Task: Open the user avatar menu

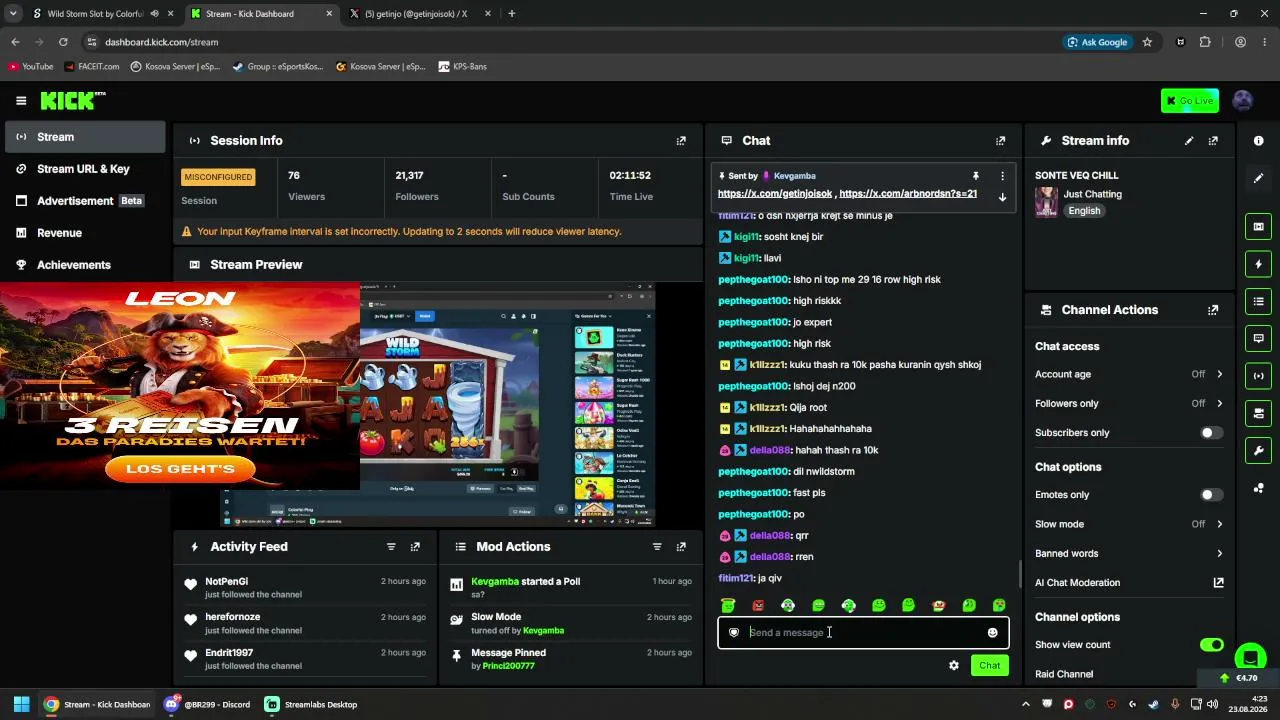Action: [x=1243, y=100]
